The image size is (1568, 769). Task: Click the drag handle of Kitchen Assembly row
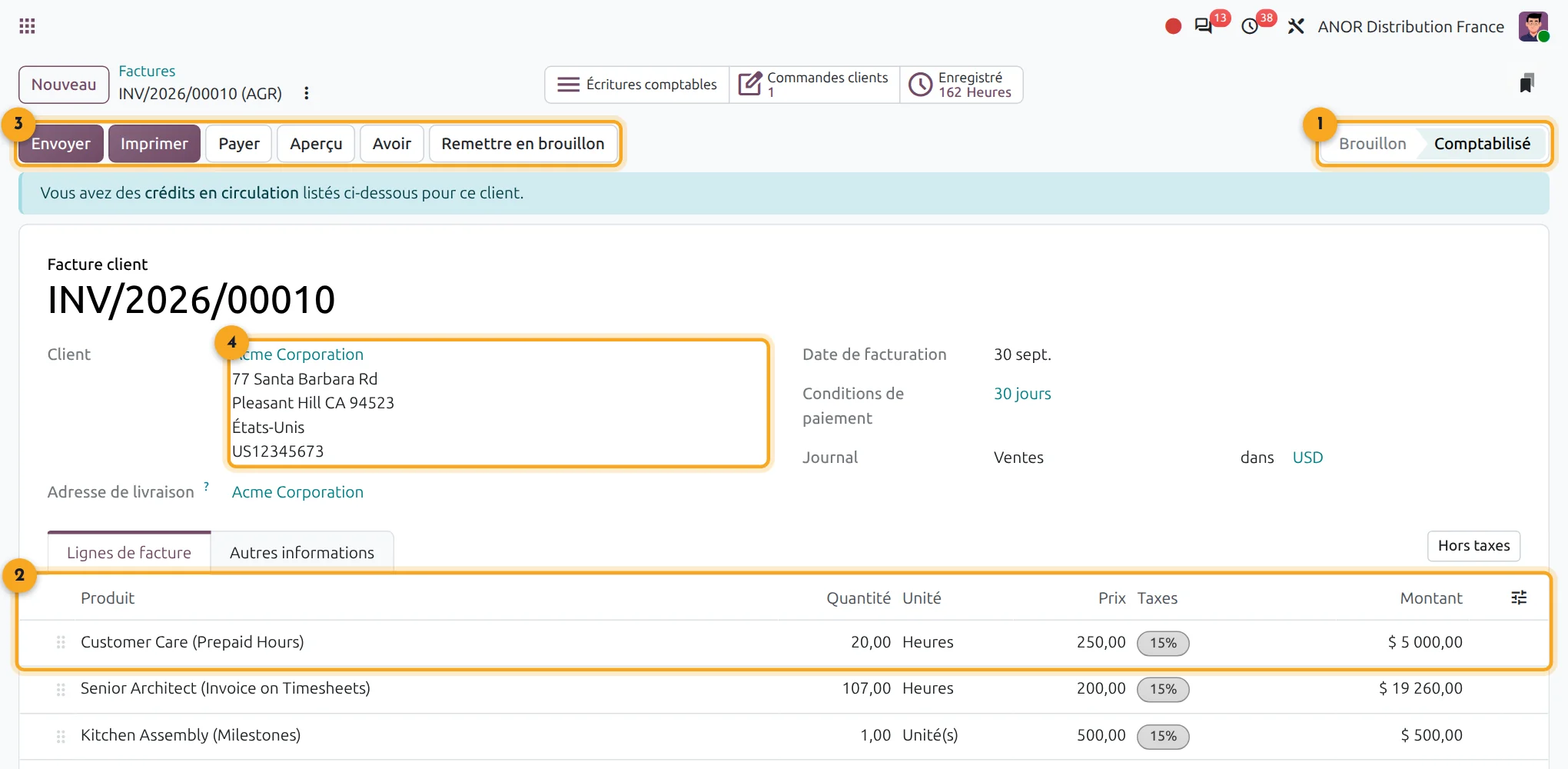coord(61,736)
